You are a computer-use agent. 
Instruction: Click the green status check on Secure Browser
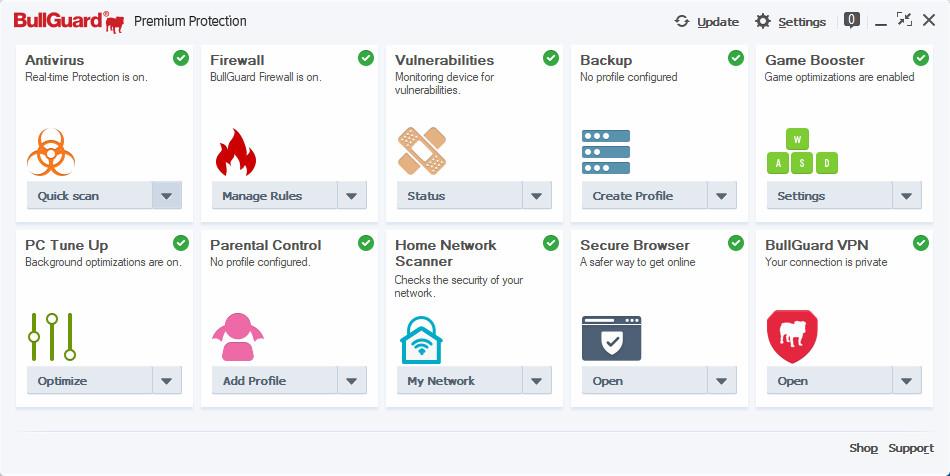coord(736,243)
